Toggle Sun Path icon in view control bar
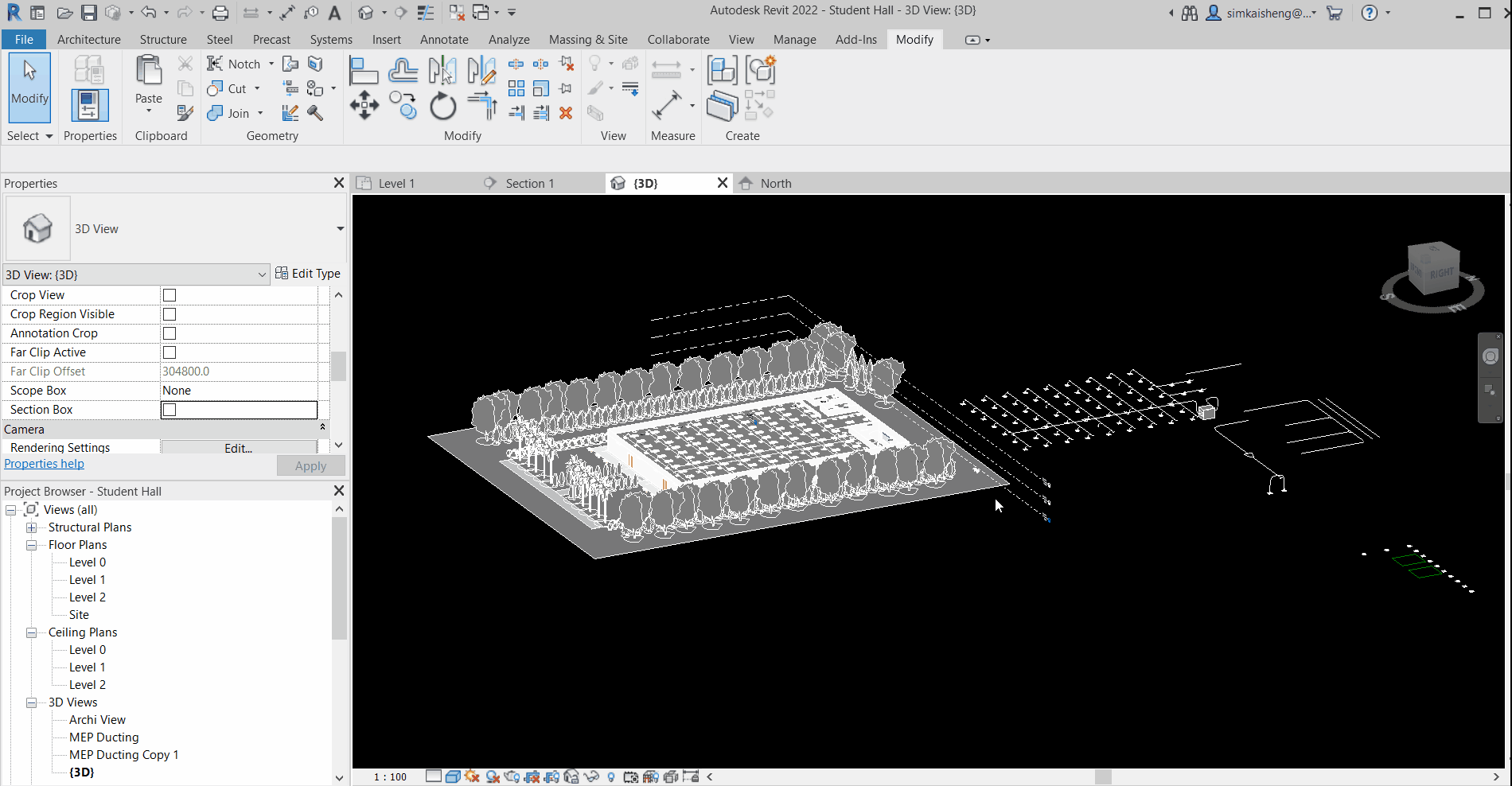Image resolution: width=1512 pixels, height=786 pixels. point(473,776)
